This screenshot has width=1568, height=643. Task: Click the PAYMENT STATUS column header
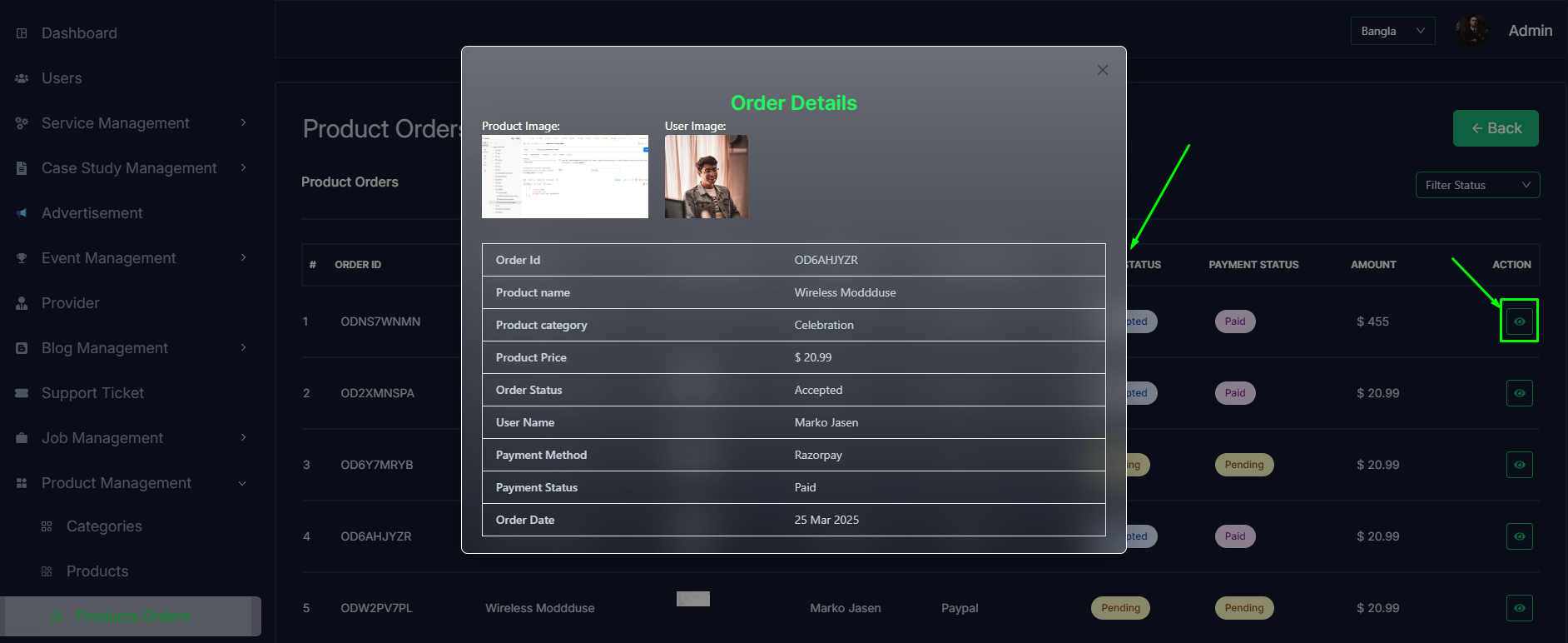(x=1253, y=265)
